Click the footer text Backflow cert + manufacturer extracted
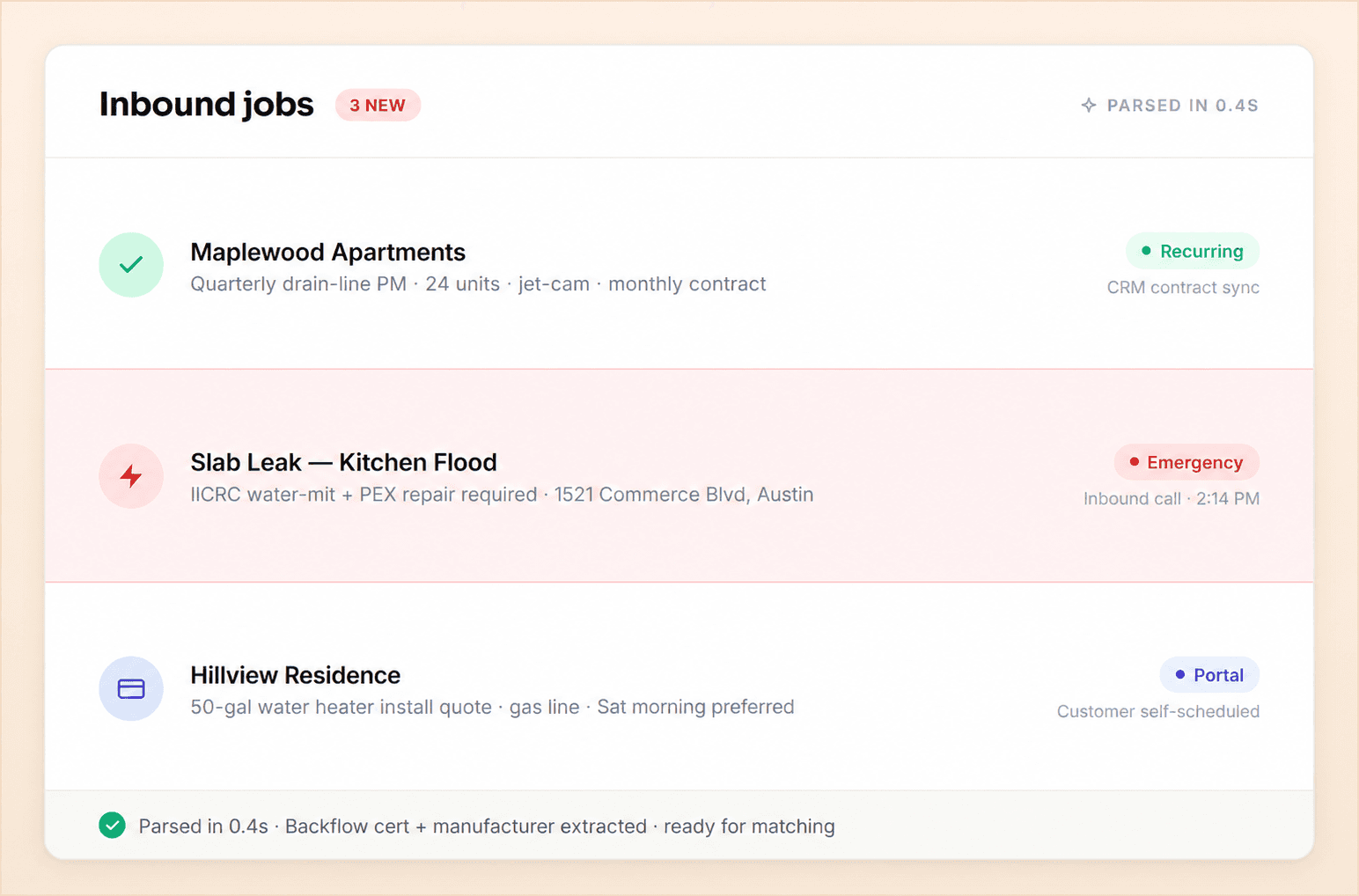 [x=466, y=826]
